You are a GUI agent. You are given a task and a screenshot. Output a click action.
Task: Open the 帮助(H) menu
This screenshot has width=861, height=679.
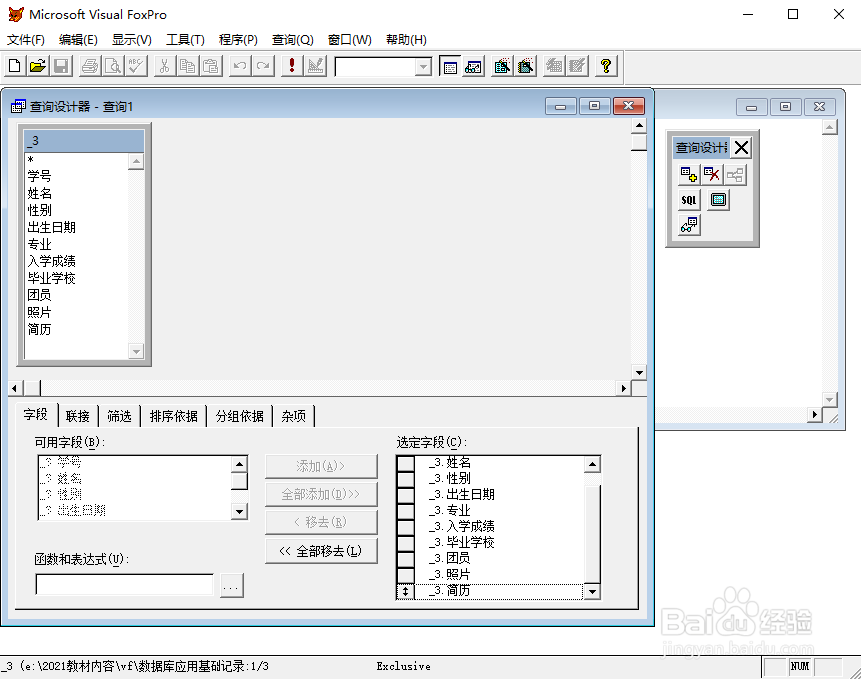[406, 40]
